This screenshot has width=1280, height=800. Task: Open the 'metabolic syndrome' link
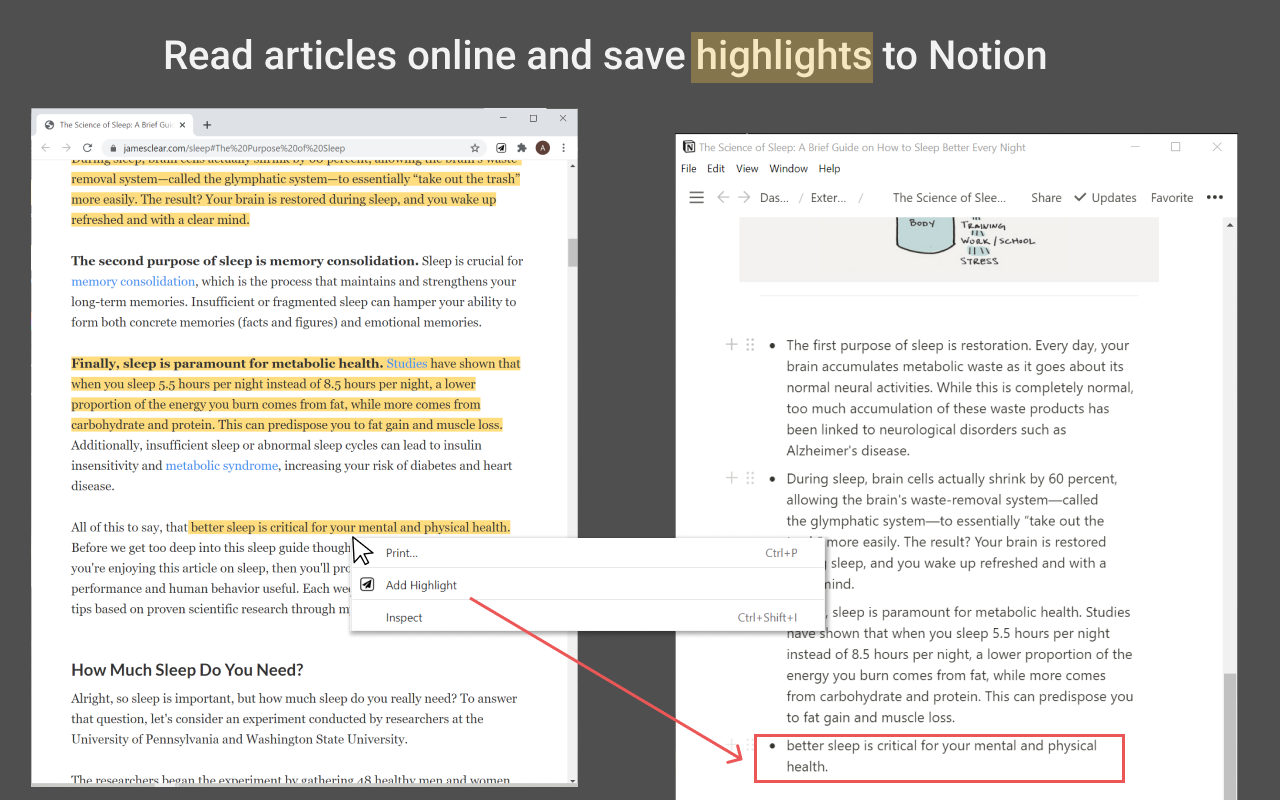(222, 465)
